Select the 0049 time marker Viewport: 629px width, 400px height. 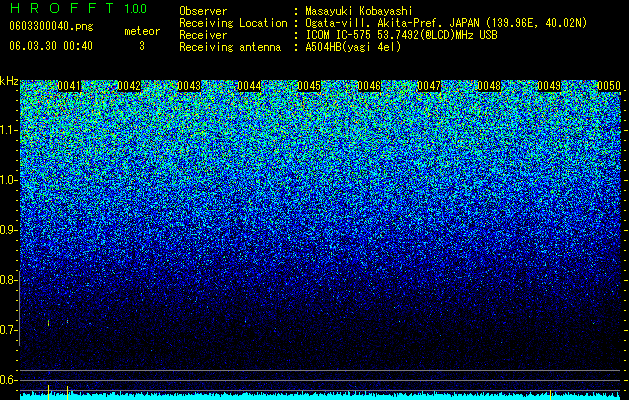pos(549,86)
